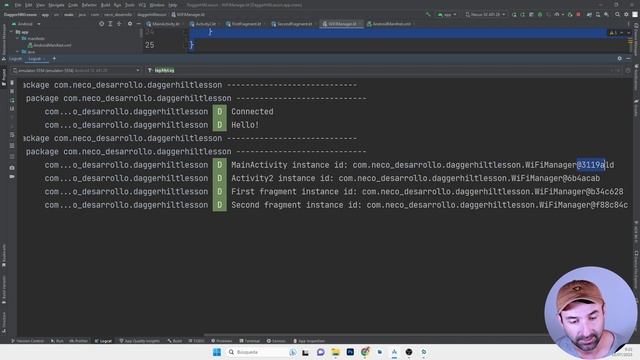Open the Android project view dropdown
The image size is (640, 360).
click(x=26, y=24)
